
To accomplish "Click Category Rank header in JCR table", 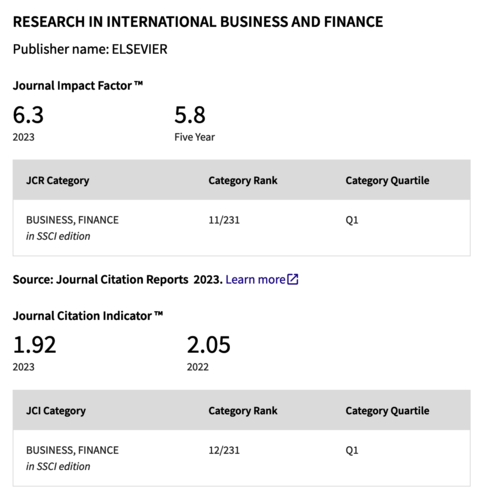I will click(x=243, y=180).
